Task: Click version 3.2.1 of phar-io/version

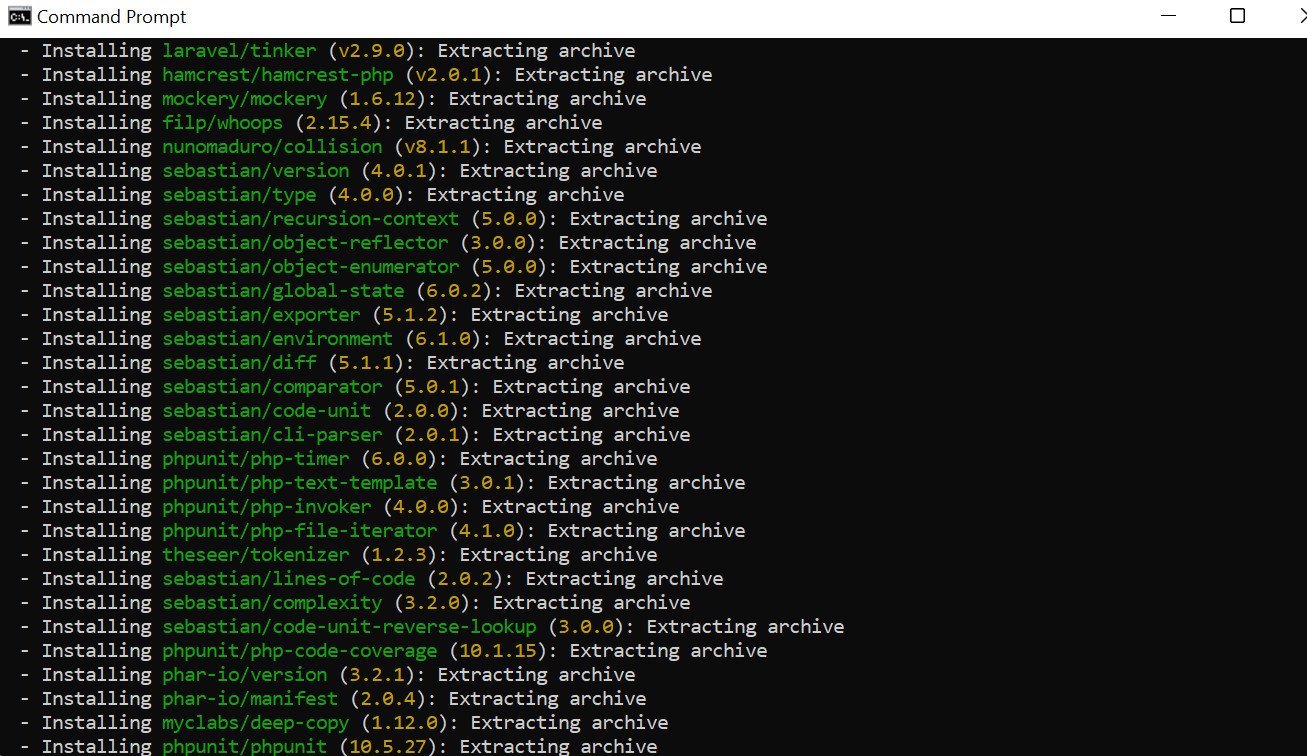Action: [377, 674]
